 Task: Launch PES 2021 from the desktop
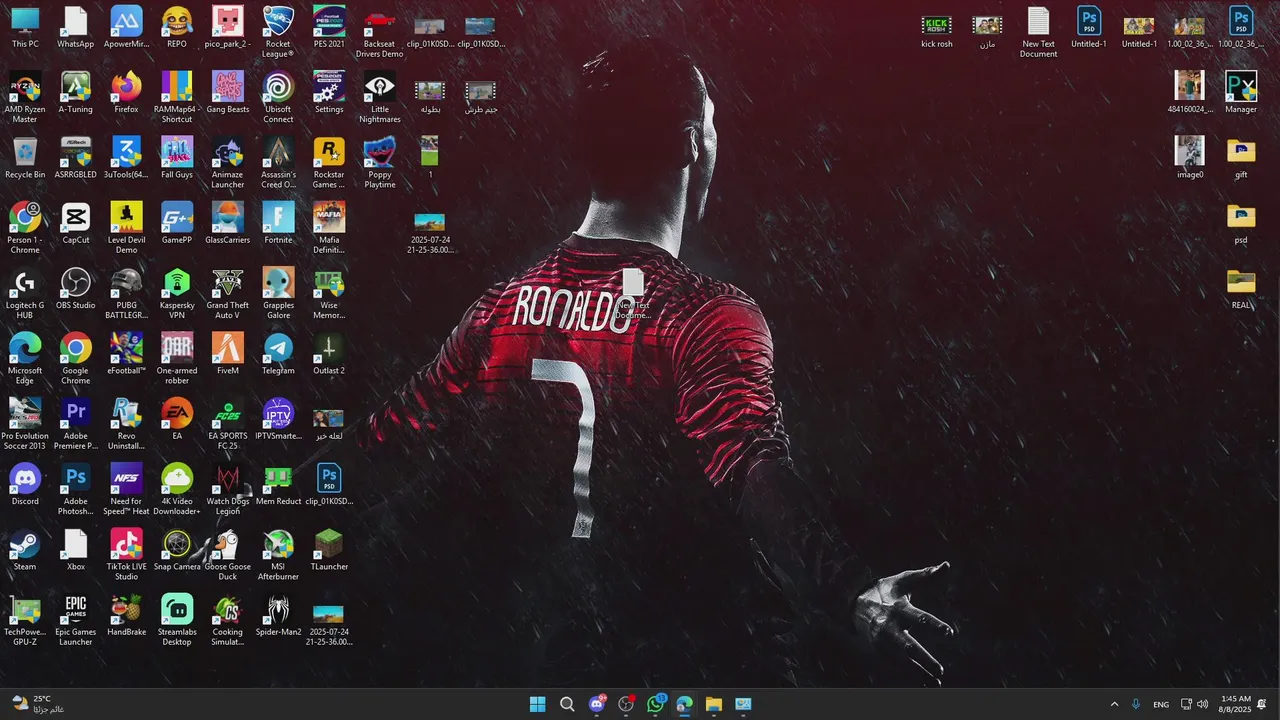(x=329, y=27)
